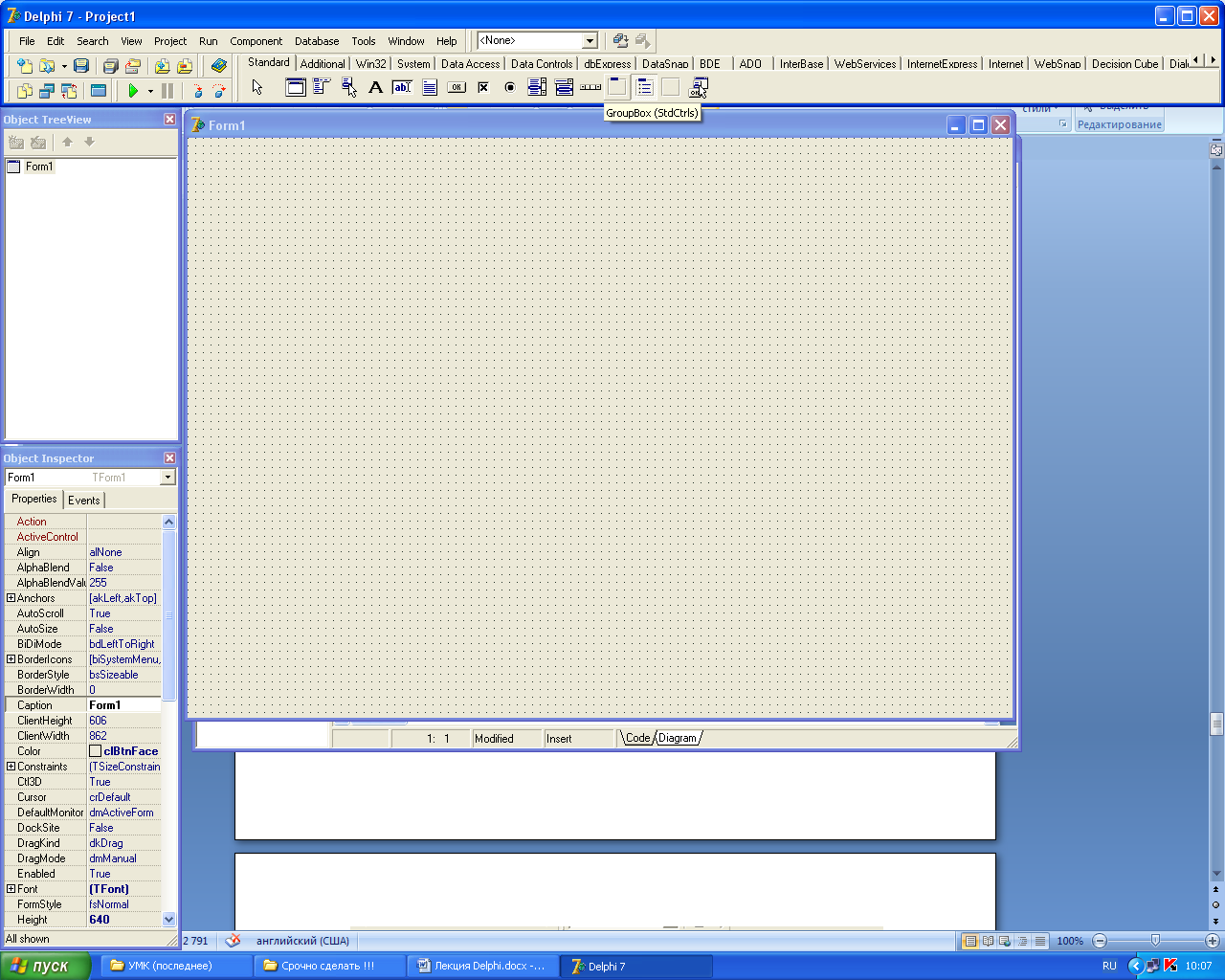Click the Toggle Form/Unit icon
The image size is (1225, 980).
(69, 91)
